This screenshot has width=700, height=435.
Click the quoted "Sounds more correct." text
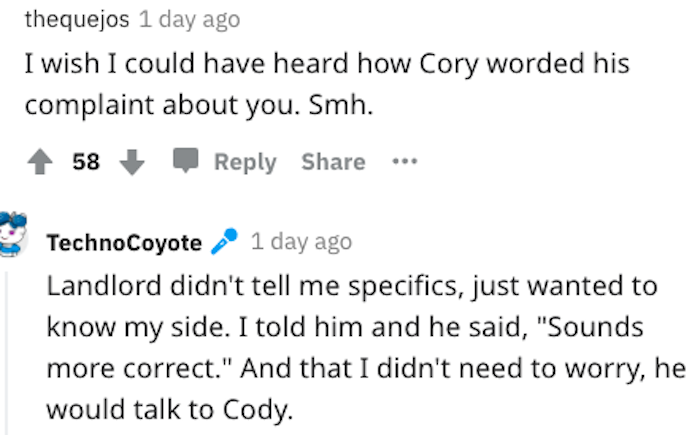345,347
